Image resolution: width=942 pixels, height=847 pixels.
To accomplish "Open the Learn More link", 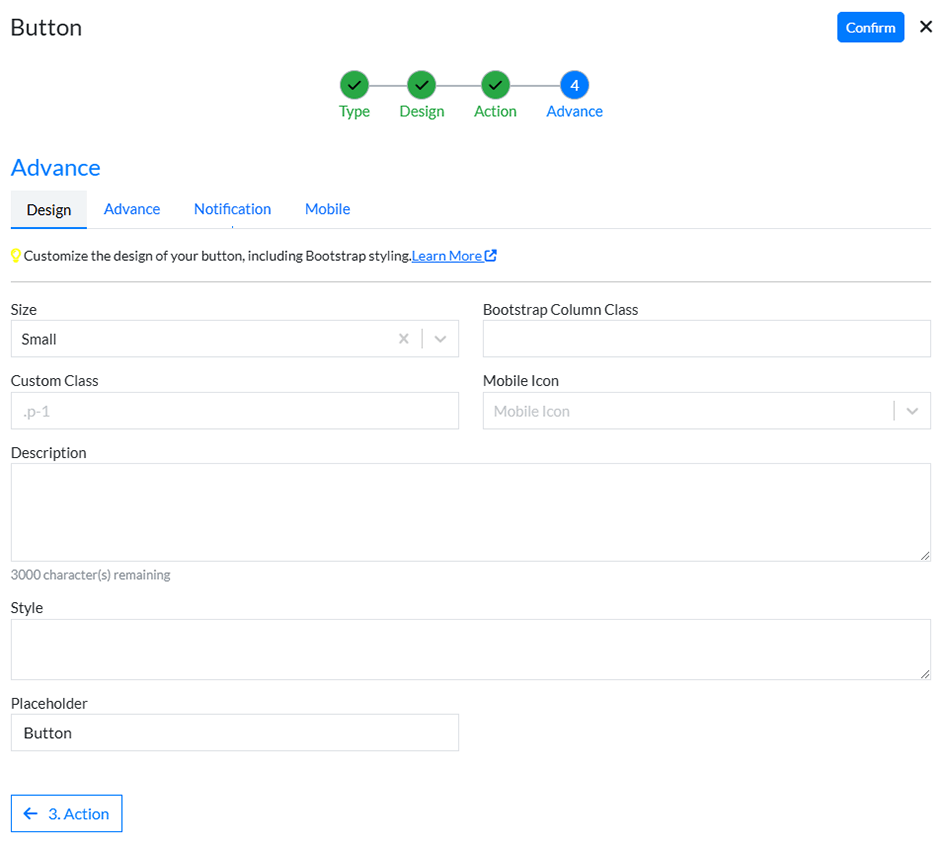I will (x=448, y=255).
